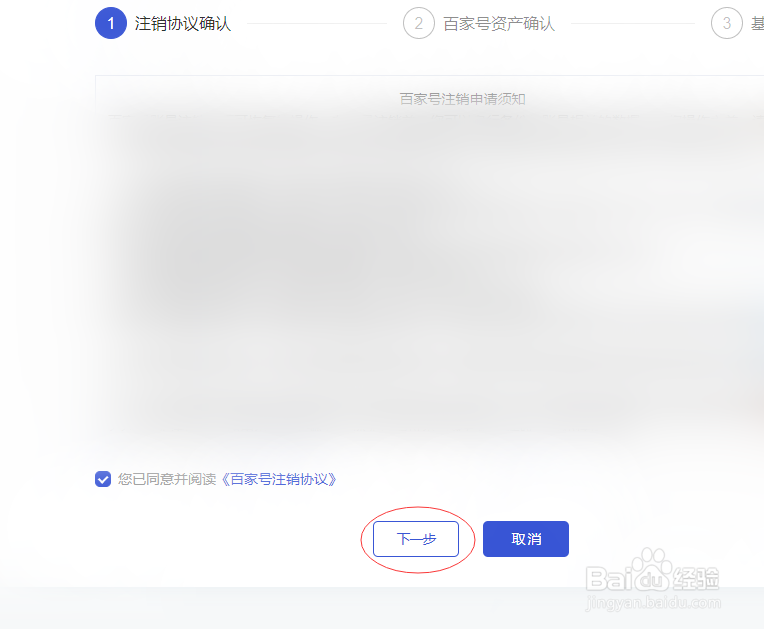The height and width of the screenshot is (629, 764).
Task: Click the Bai letters of the Baidu watermark
Action: (x=608, y=579)
